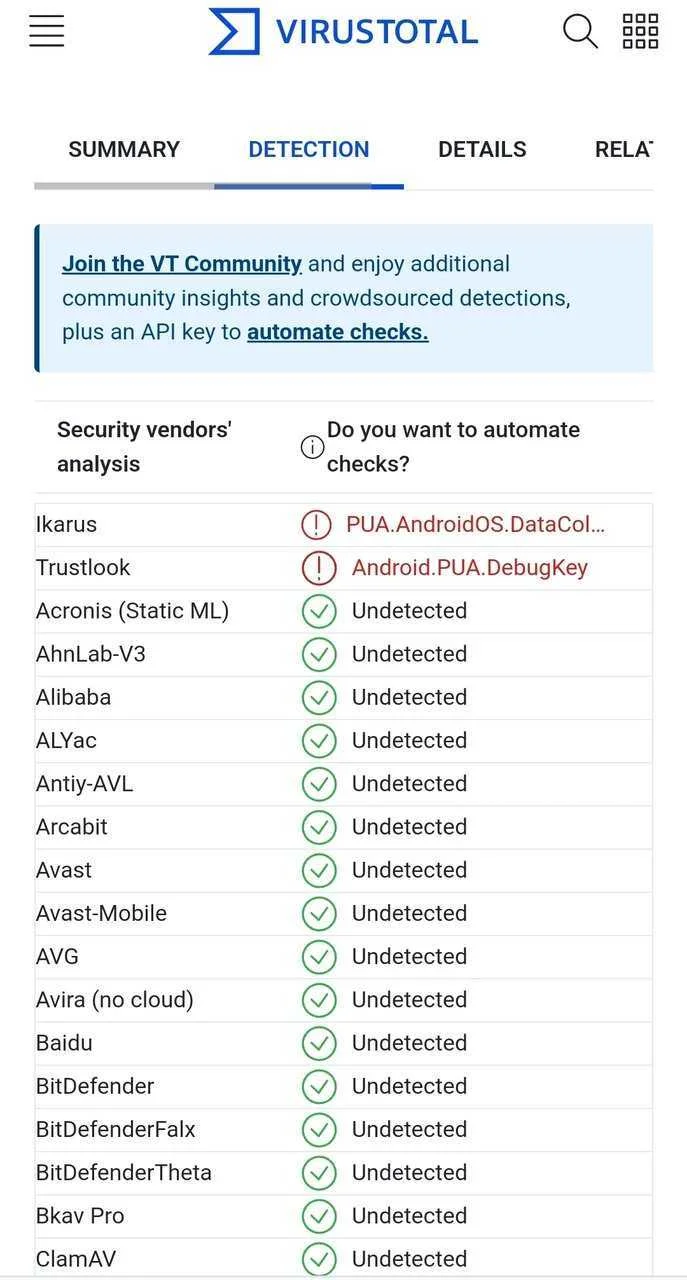The image size is (687, 1280).
Task: Click the red warning icon for Trustlook
Action: (319, 567)
